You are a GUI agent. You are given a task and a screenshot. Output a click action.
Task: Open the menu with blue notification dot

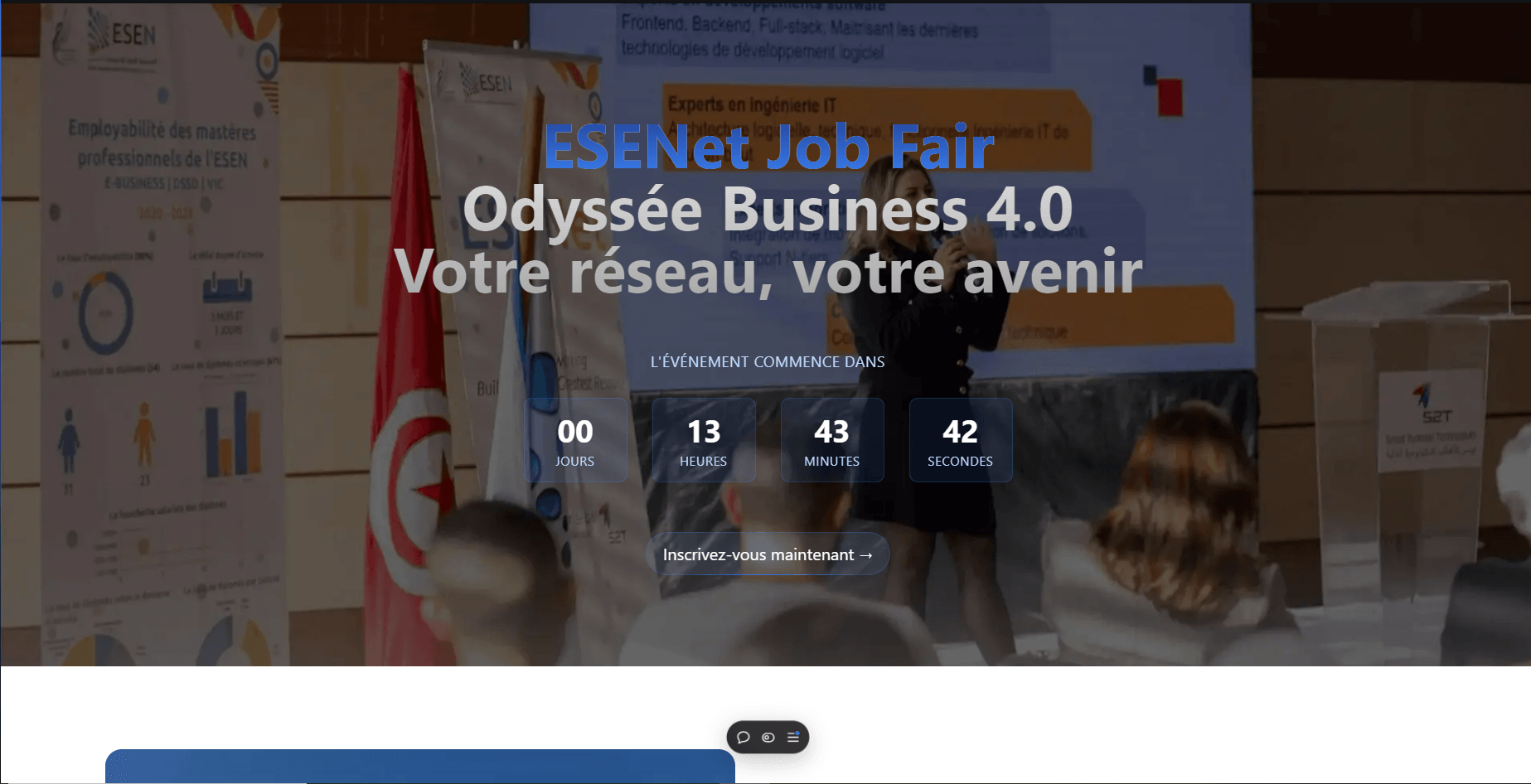[x=793, y=737]
